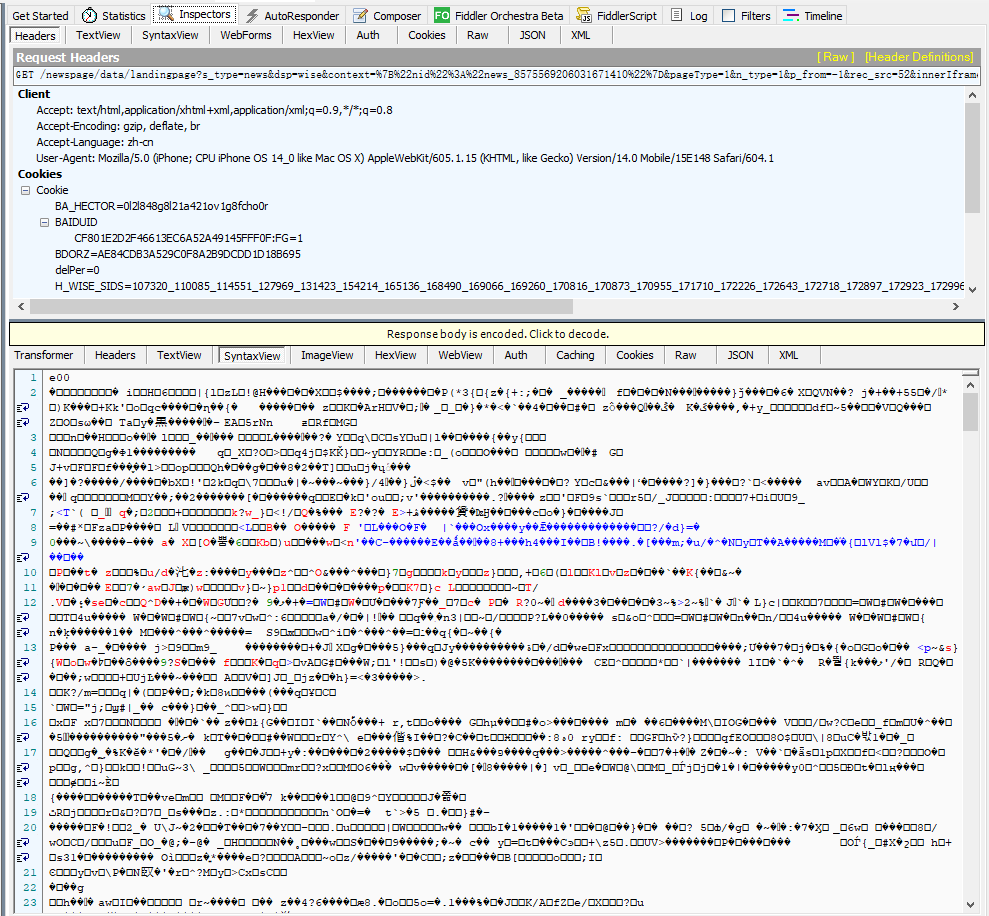Open the Get Started tab
The width and height of the screenshot is (989, 916).
click(x=40, y=16)
